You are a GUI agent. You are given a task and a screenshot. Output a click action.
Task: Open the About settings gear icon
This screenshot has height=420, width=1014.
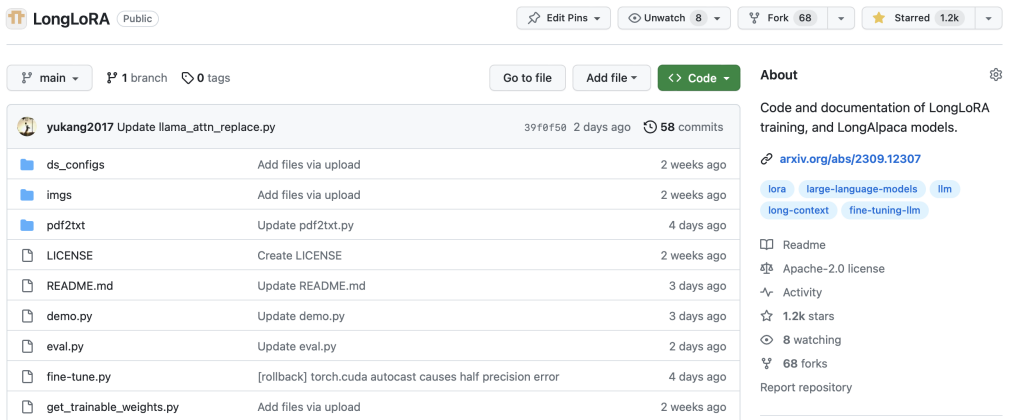point(995,75)
